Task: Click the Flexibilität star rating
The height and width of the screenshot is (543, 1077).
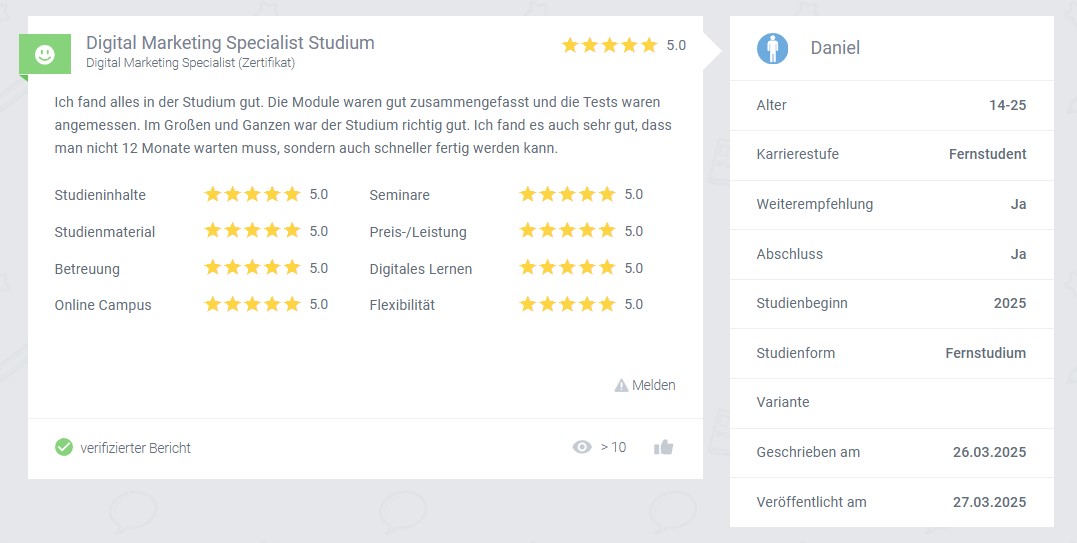Action: coord(567,304)
